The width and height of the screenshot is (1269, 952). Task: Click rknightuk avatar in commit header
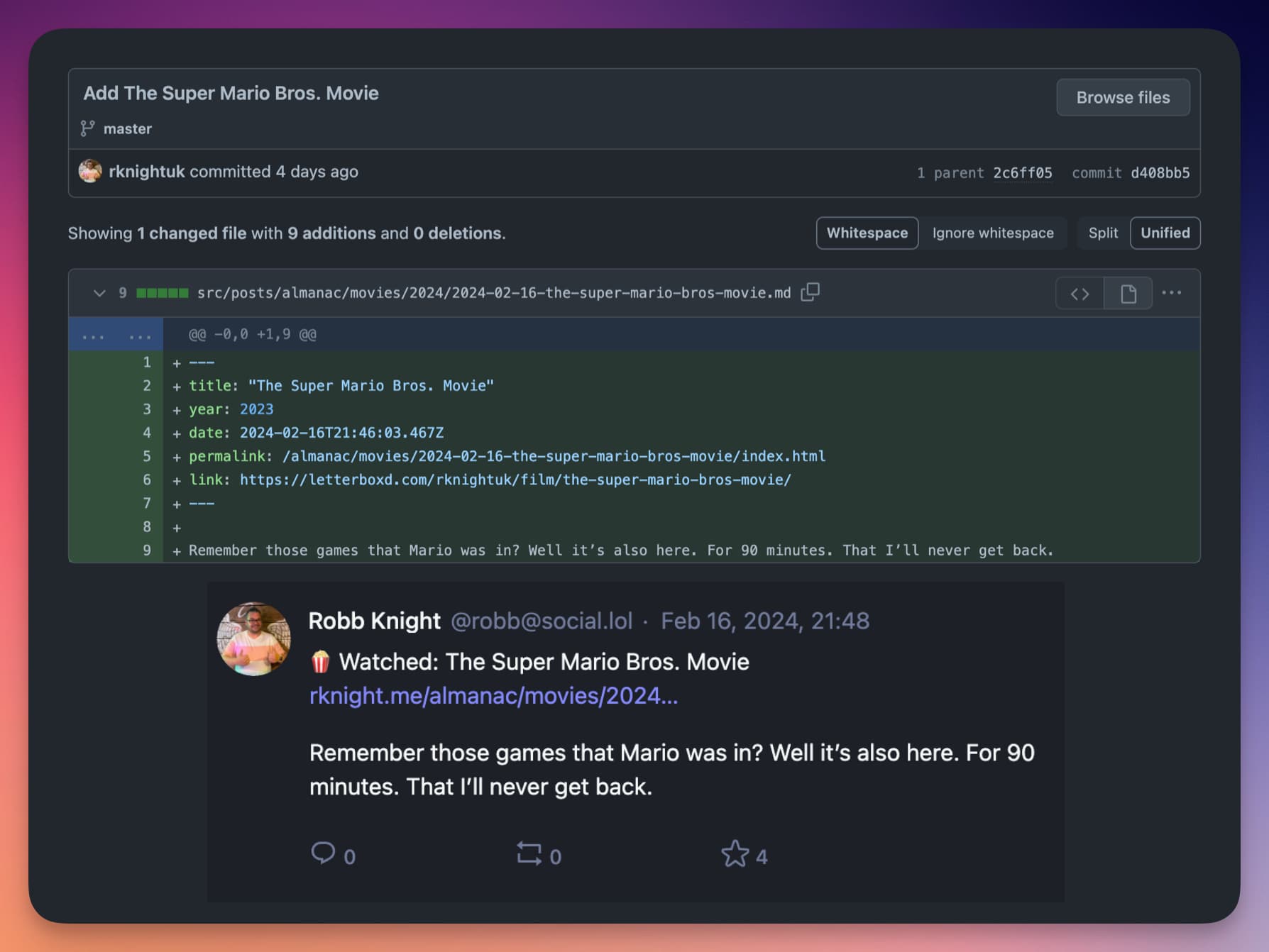pyautogui.click(x=90, y=171)
